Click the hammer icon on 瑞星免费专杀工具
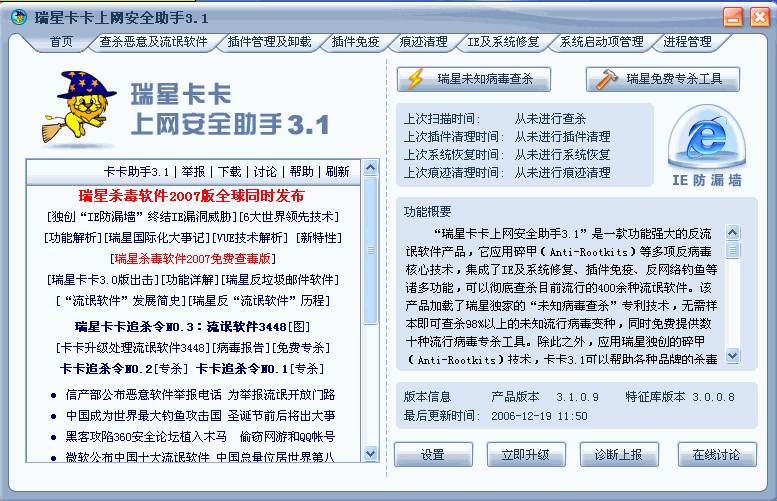This screenshot has height=501, width=777. (607, 79)
